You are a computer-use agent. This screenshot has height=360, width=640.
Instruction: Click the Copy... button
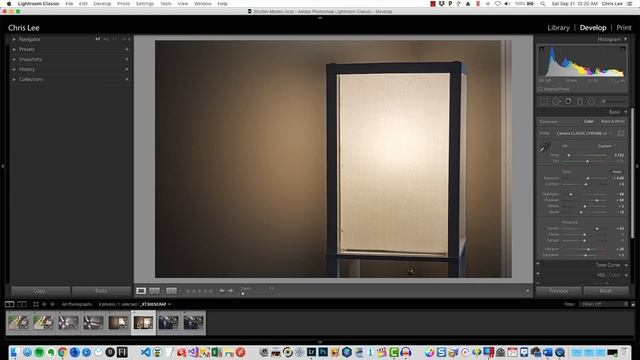[40, 291]
